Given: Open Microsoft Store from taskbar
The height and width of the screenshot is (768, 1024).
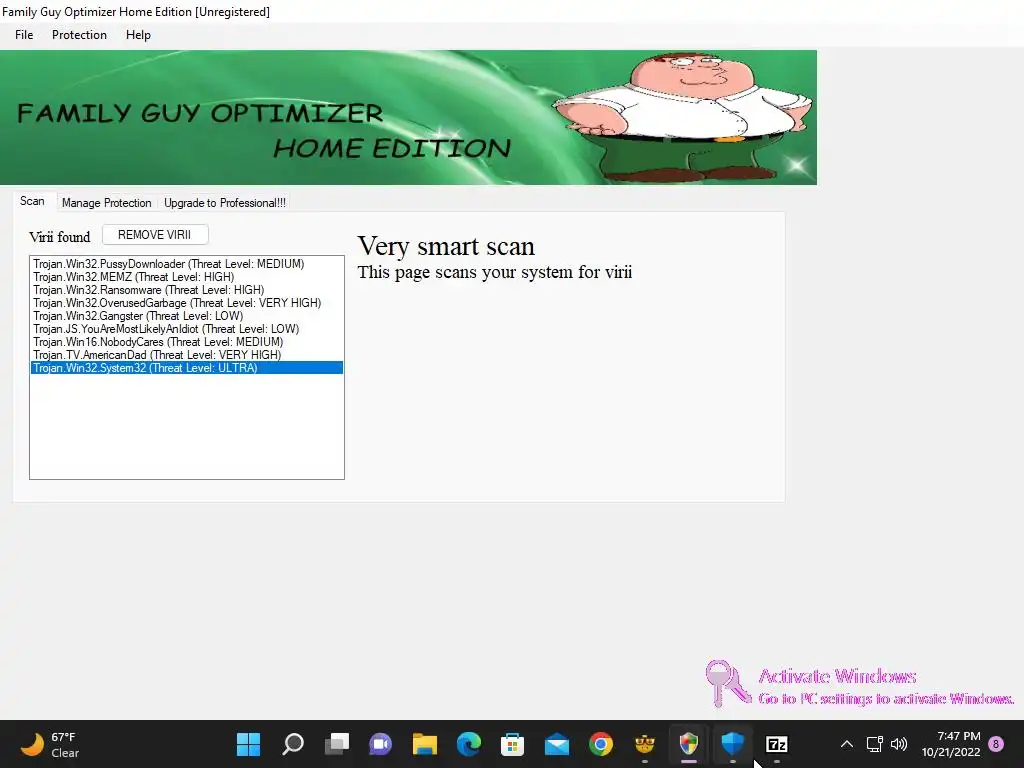Looking at the screenshot, I should pos(513,744).
